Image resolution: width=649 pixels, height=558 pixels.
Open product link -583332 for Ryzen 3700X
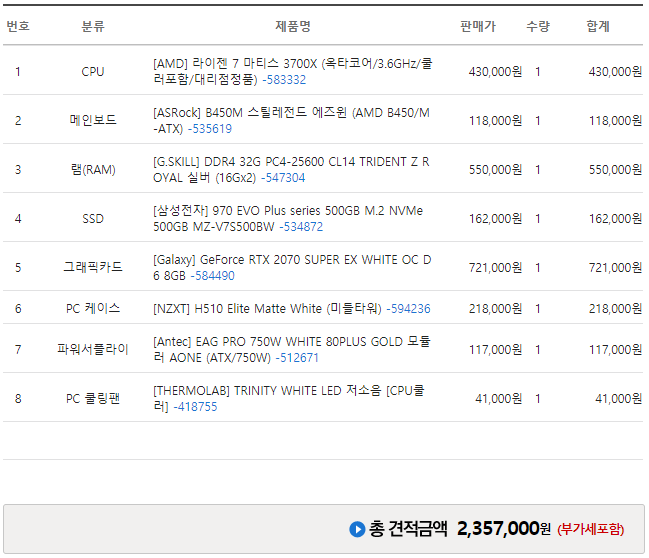pyautogui.click(x=284, y=79)
